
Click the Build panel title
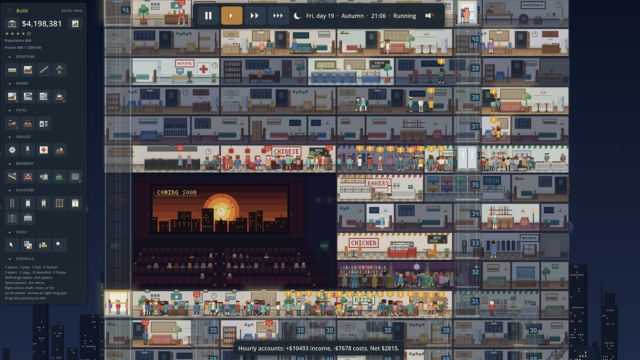(22, 11)
